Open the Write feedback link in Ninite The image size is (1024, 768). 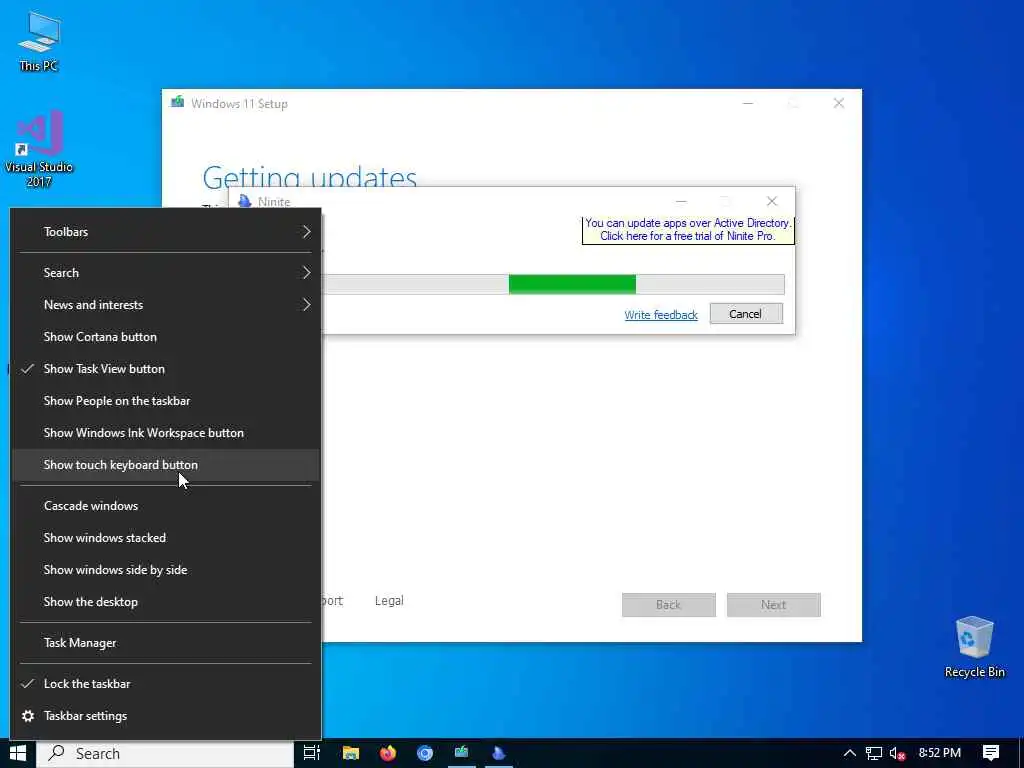click(x=661, y=315)
